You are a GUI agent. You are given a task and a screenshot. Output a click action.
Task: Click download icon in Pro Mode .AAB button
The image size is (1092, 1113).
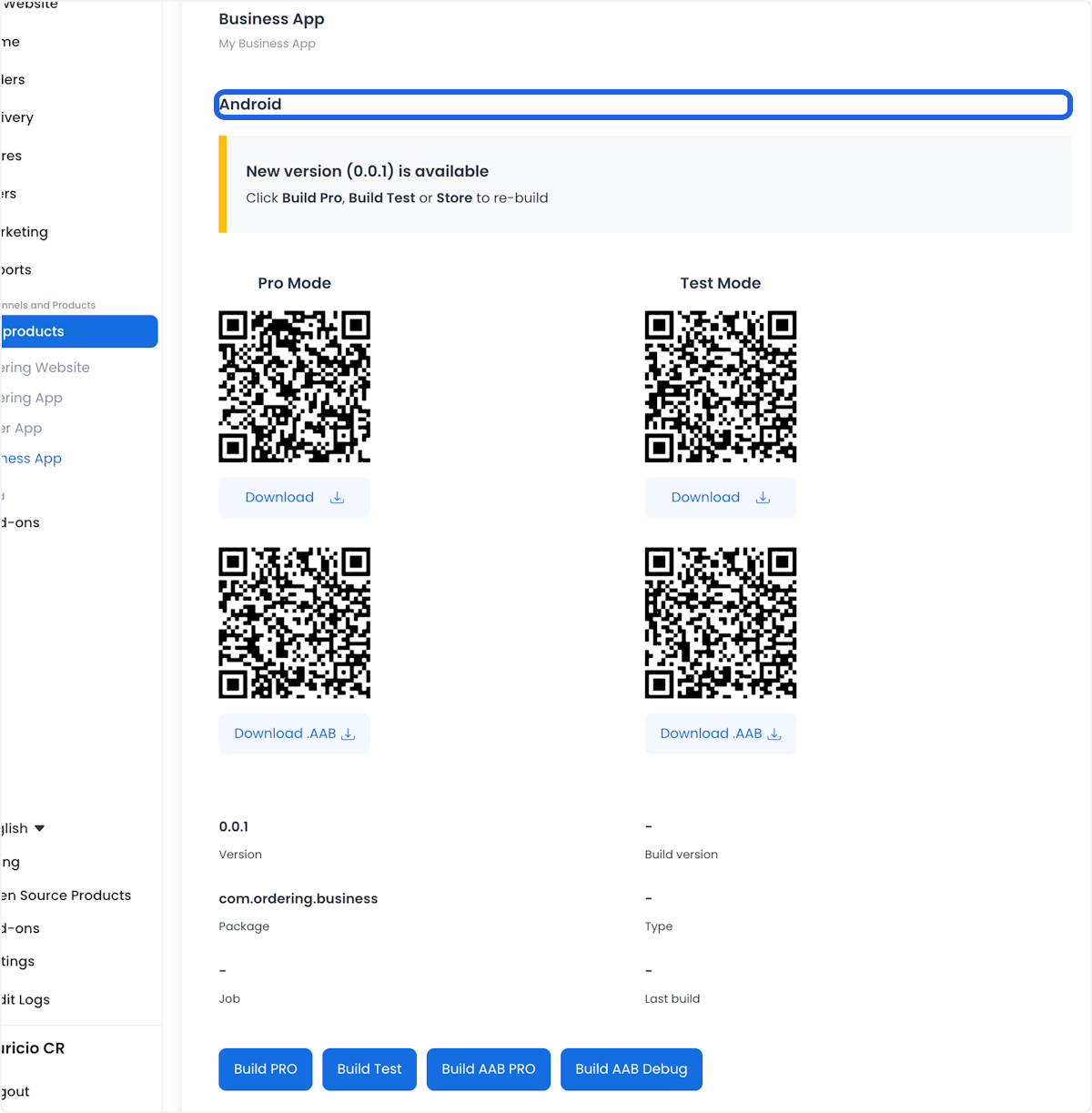point(348,734)
